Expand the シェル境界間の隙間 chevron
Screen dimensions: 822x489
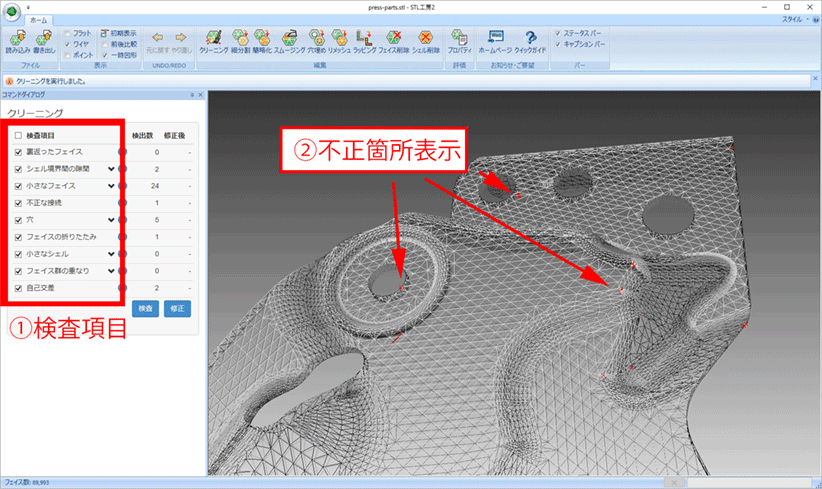click(x=112, y=169)
